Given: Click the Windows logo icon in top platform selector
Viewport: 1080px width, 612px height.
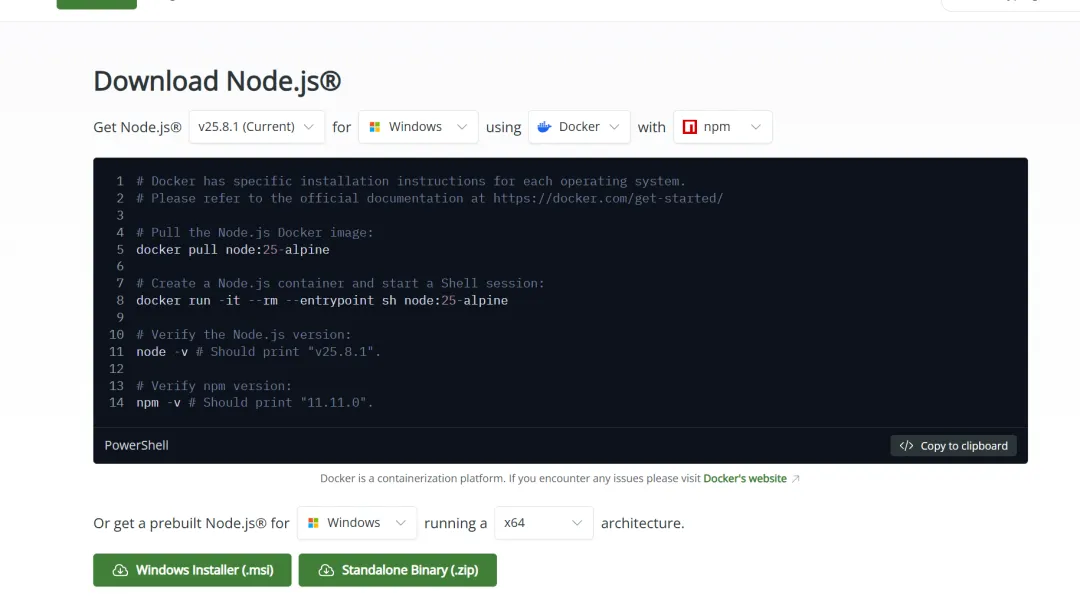Looking at the screenshot, I should pos(375,127).
